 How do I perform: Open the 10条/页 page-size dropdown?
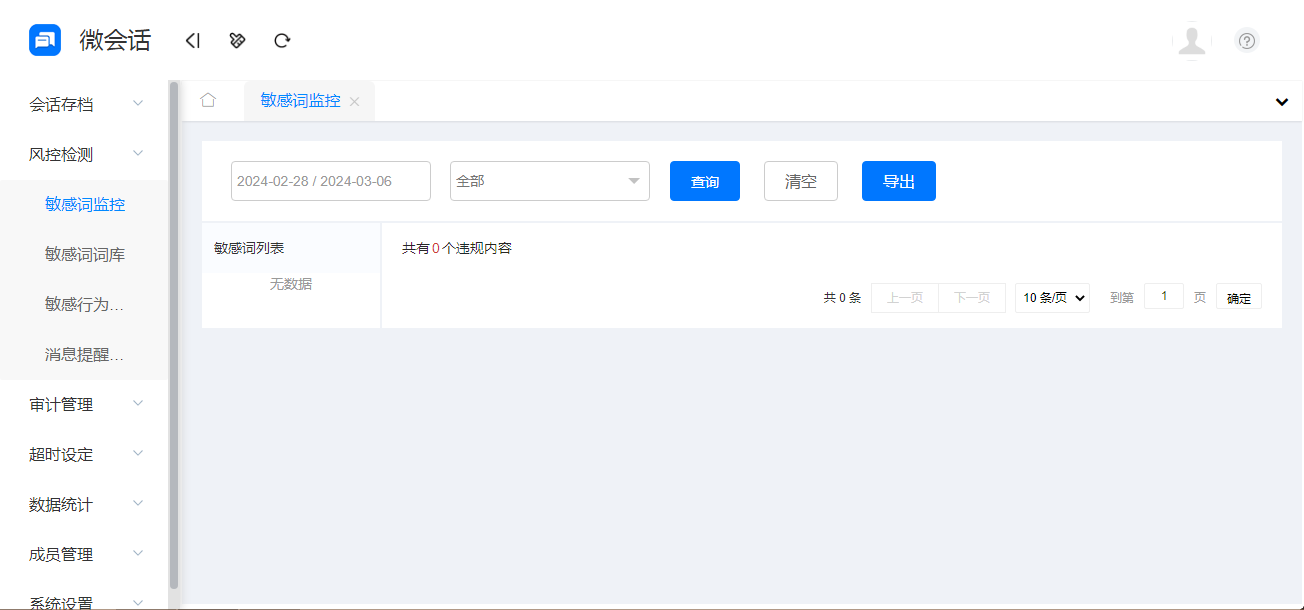(1052, 296)
